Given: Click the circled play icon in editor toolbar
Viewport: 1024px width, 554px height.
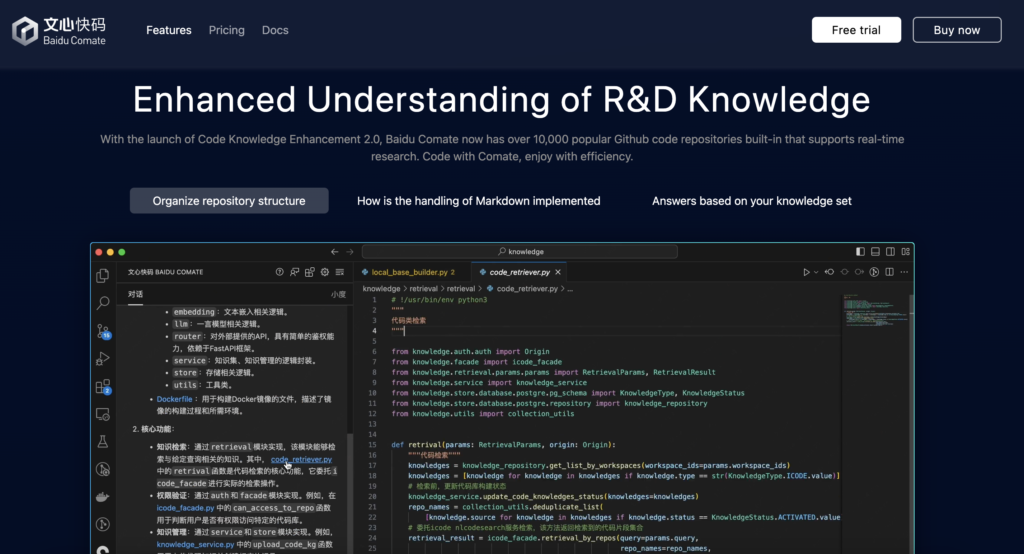Looking at the screenshot, I should [874, 272].
